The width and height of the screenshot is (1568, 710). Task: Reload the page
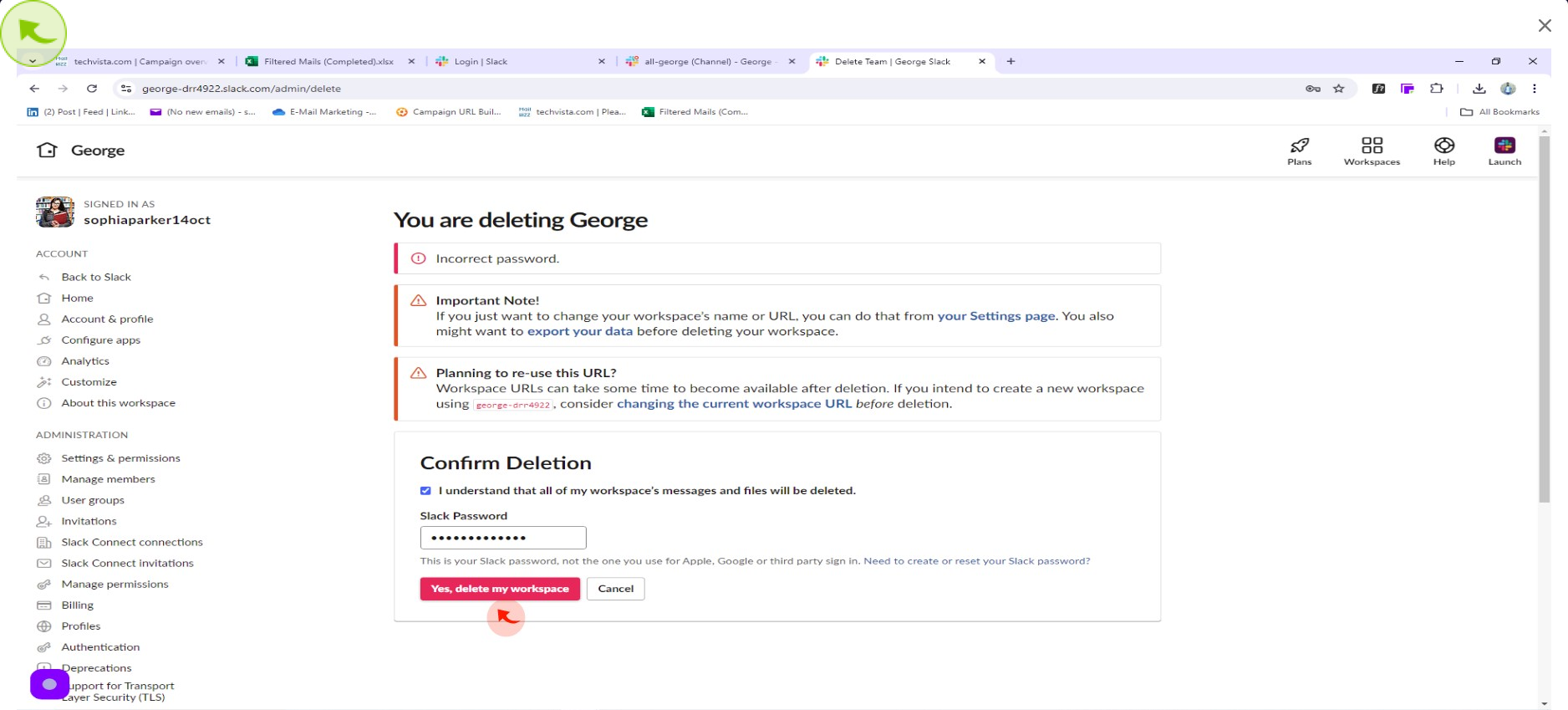pyautogui.click(x=92, y=88)
